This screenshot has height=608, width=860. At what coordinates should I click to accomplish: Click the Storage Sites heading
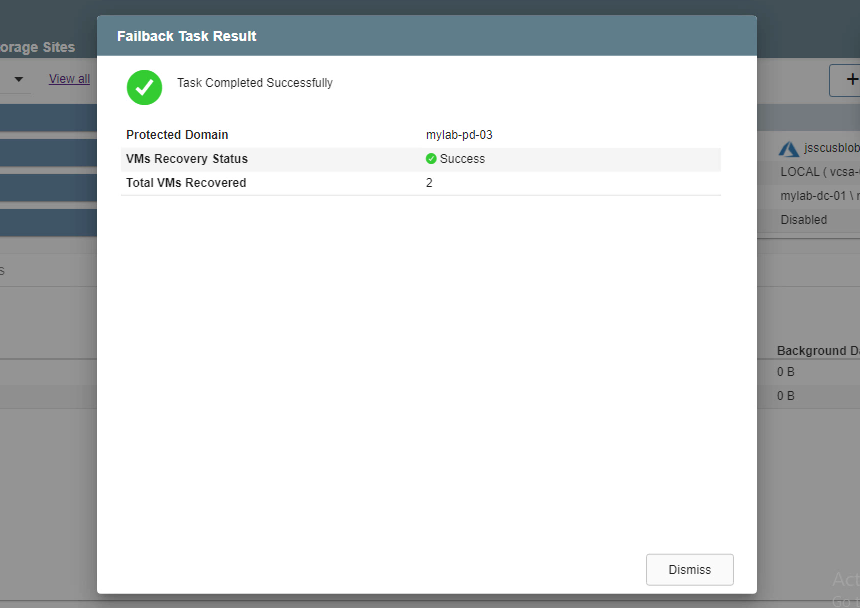coord(37,47)
